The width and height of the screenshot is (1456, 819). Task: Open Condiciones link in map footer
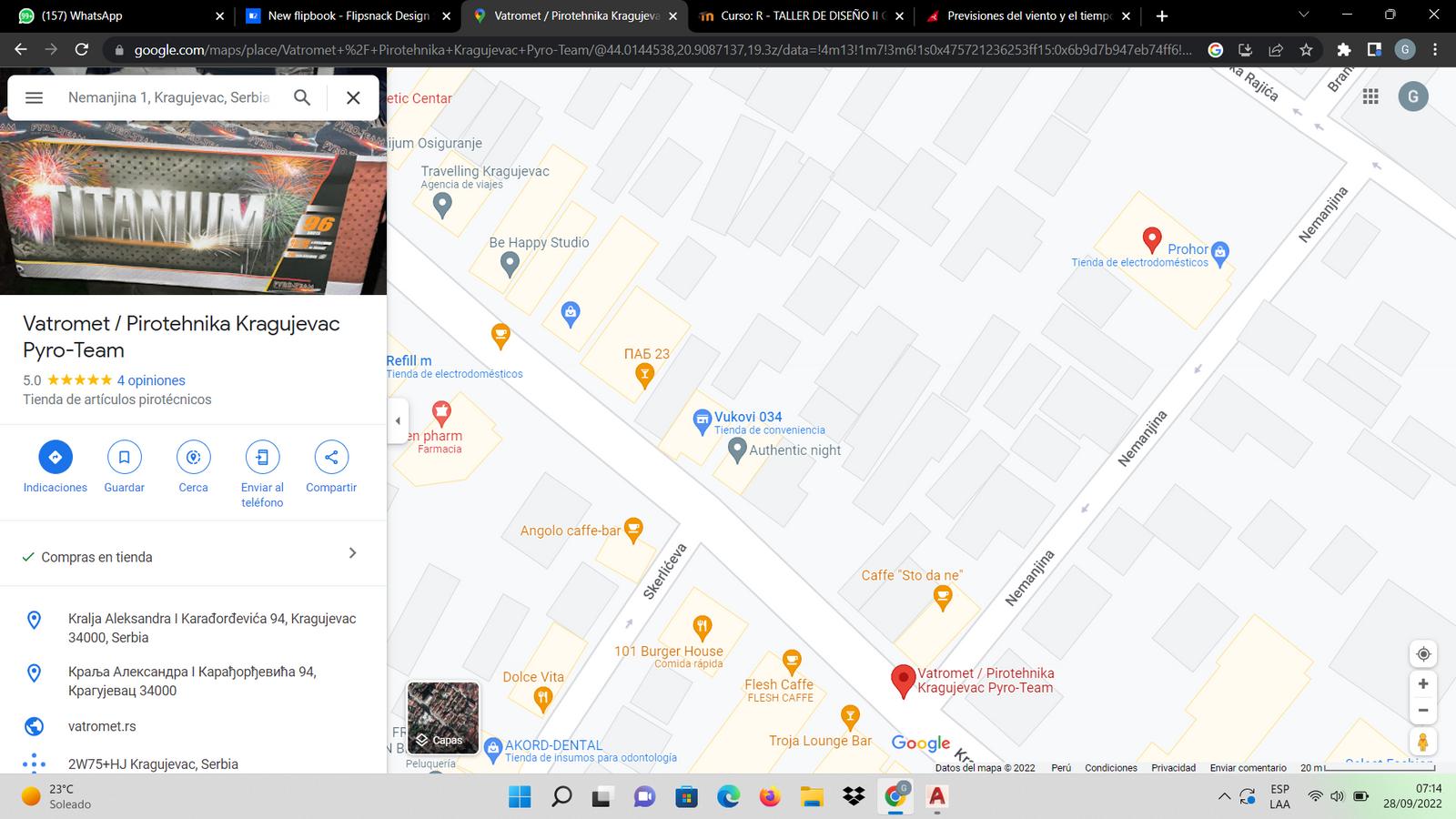1111,768
